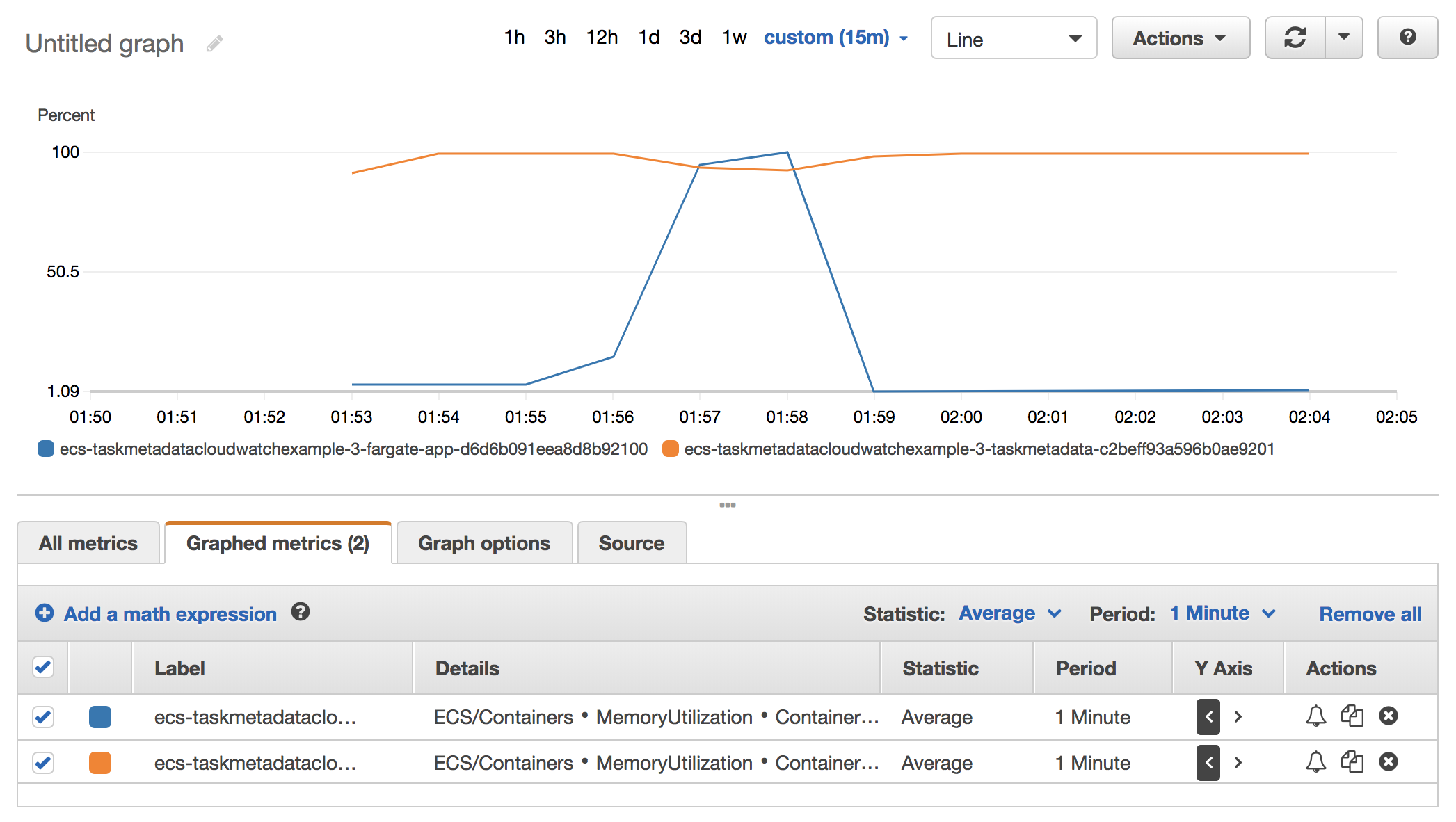The image size is (1456, 822).
Task: Open the Source tab
Action: 631,543
